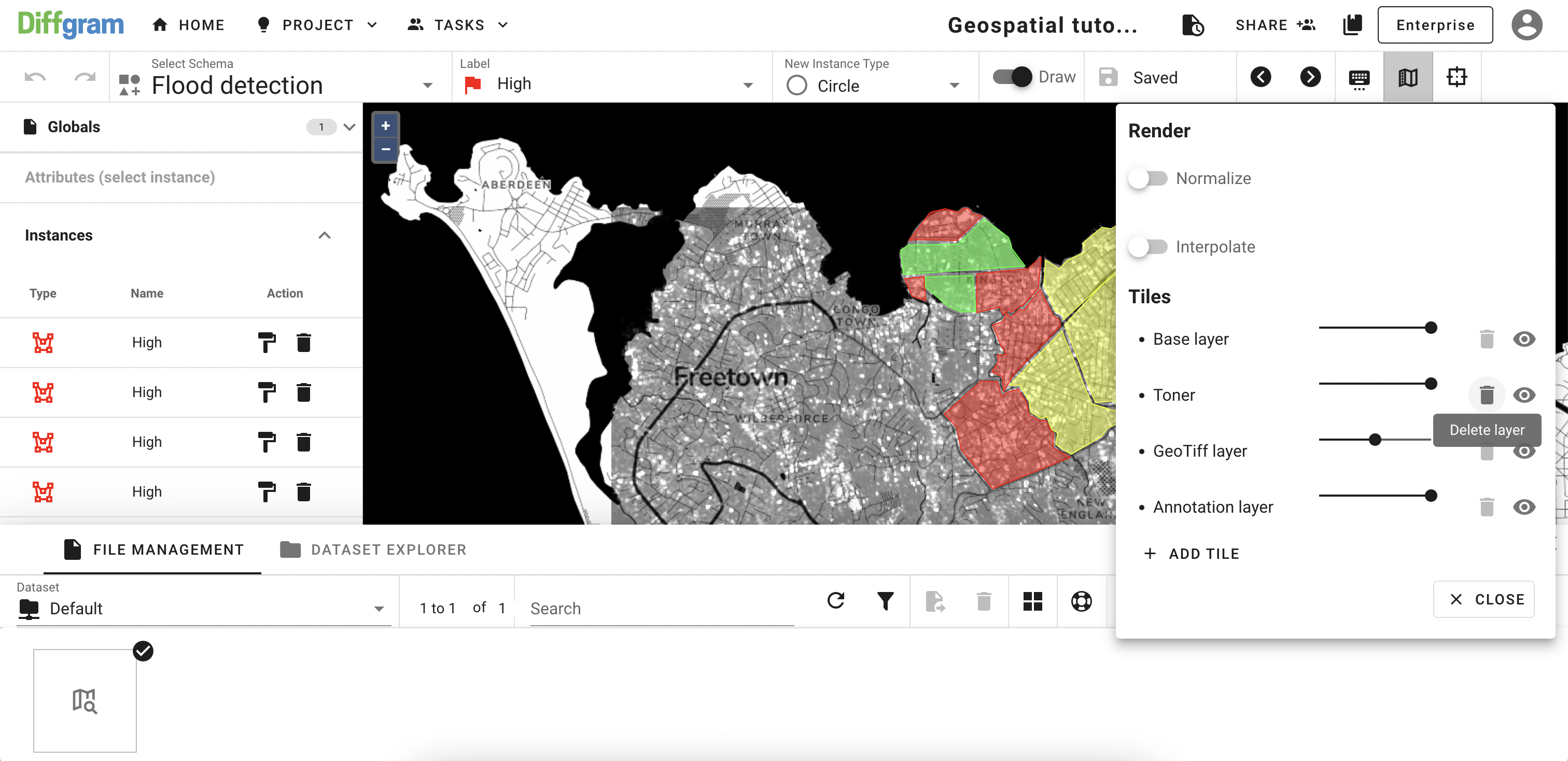
Task: Refresh the file list
Action: (x=836, y=601)
